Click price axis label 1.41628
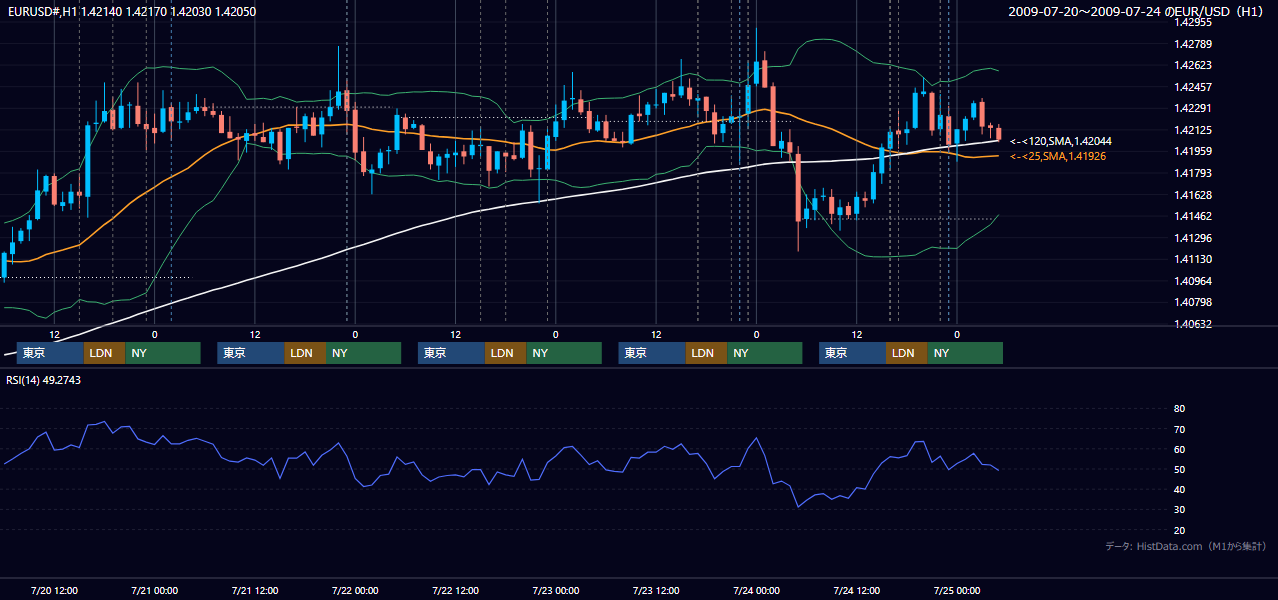The image size is (1278, 600). pos(1192,195)
